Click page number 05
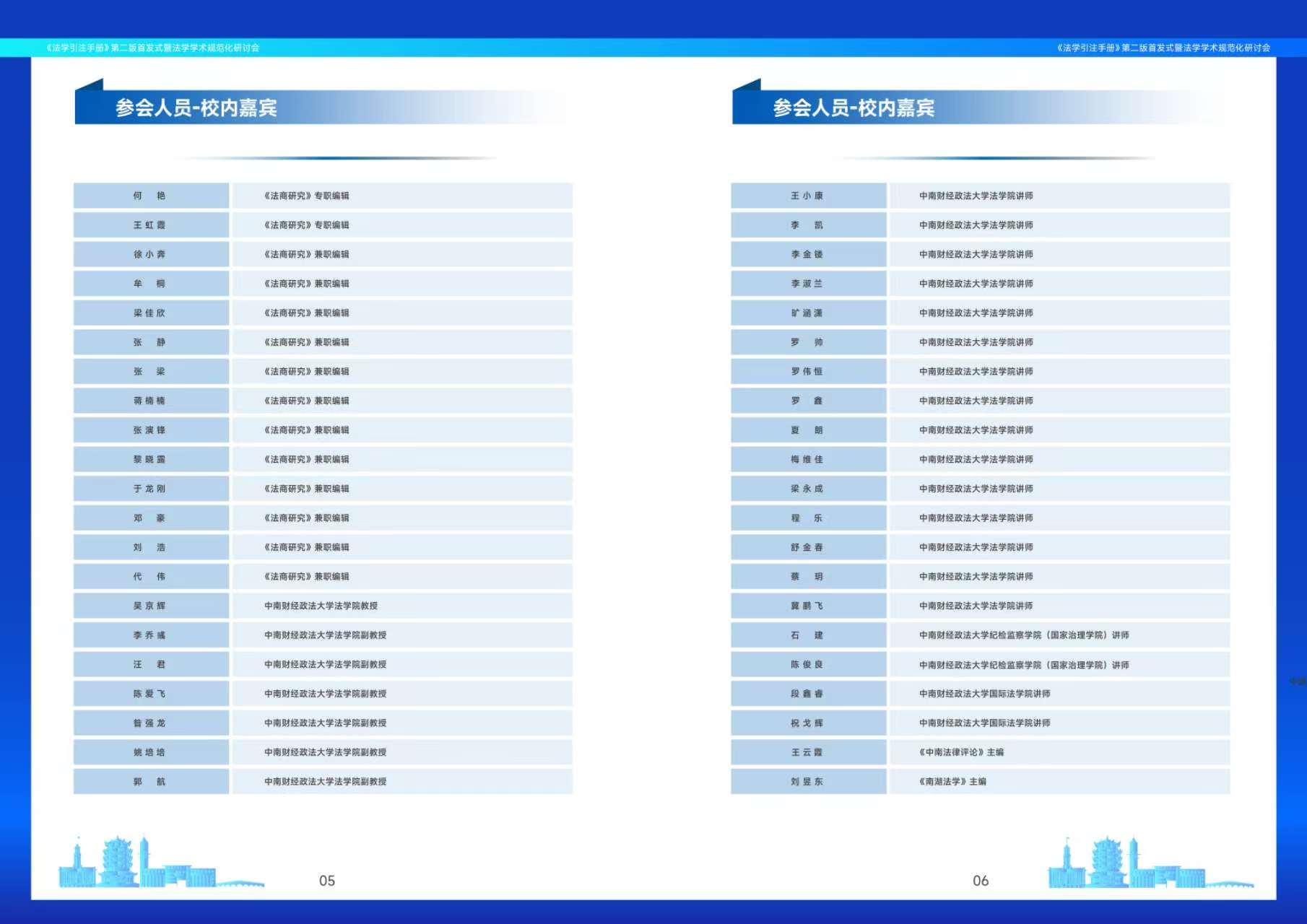1307x924 pixels. [x=327, y=881]
